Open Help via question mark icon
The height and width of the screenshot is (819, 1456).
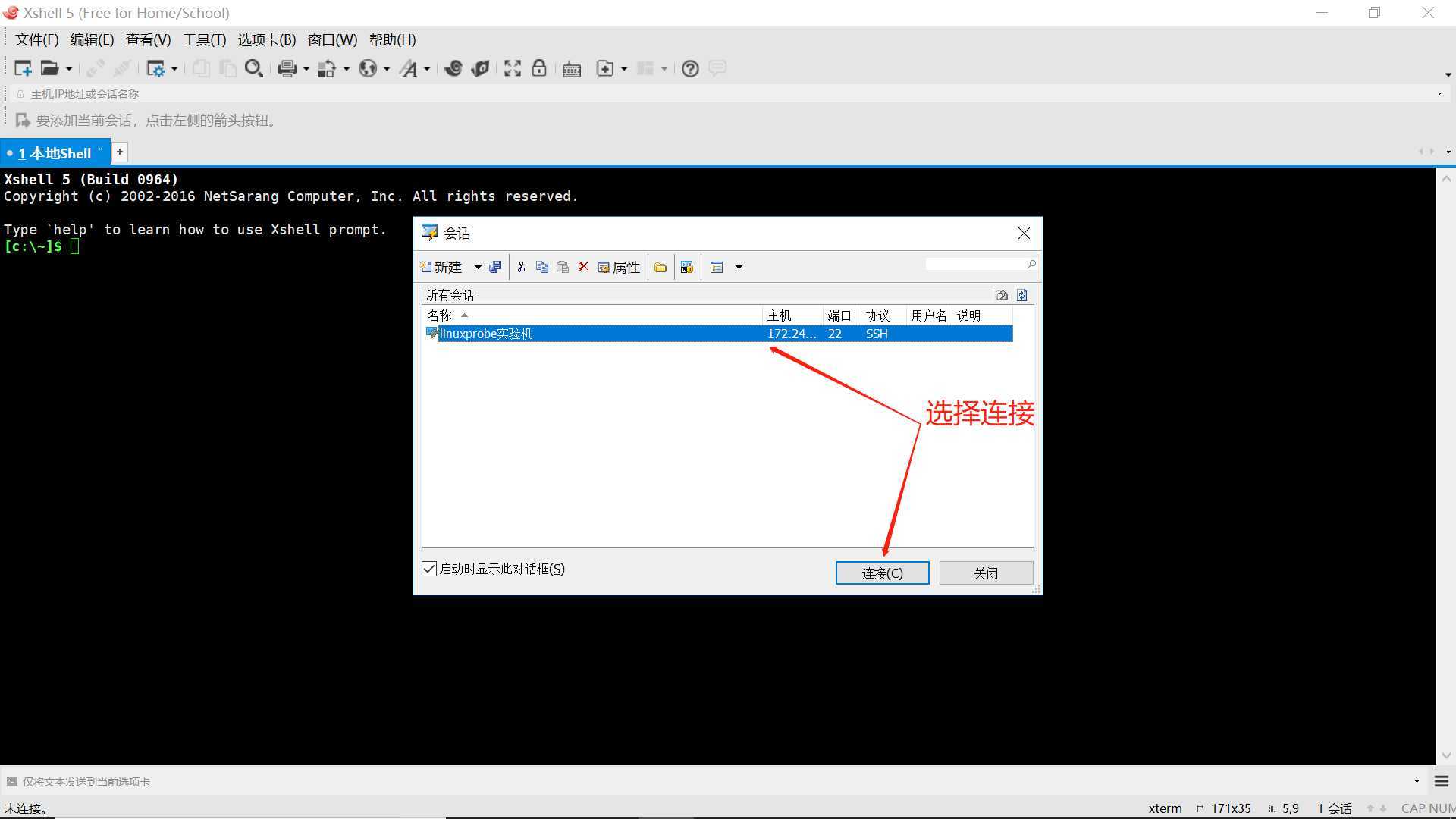pyautogui.click(x=690, y=68)
